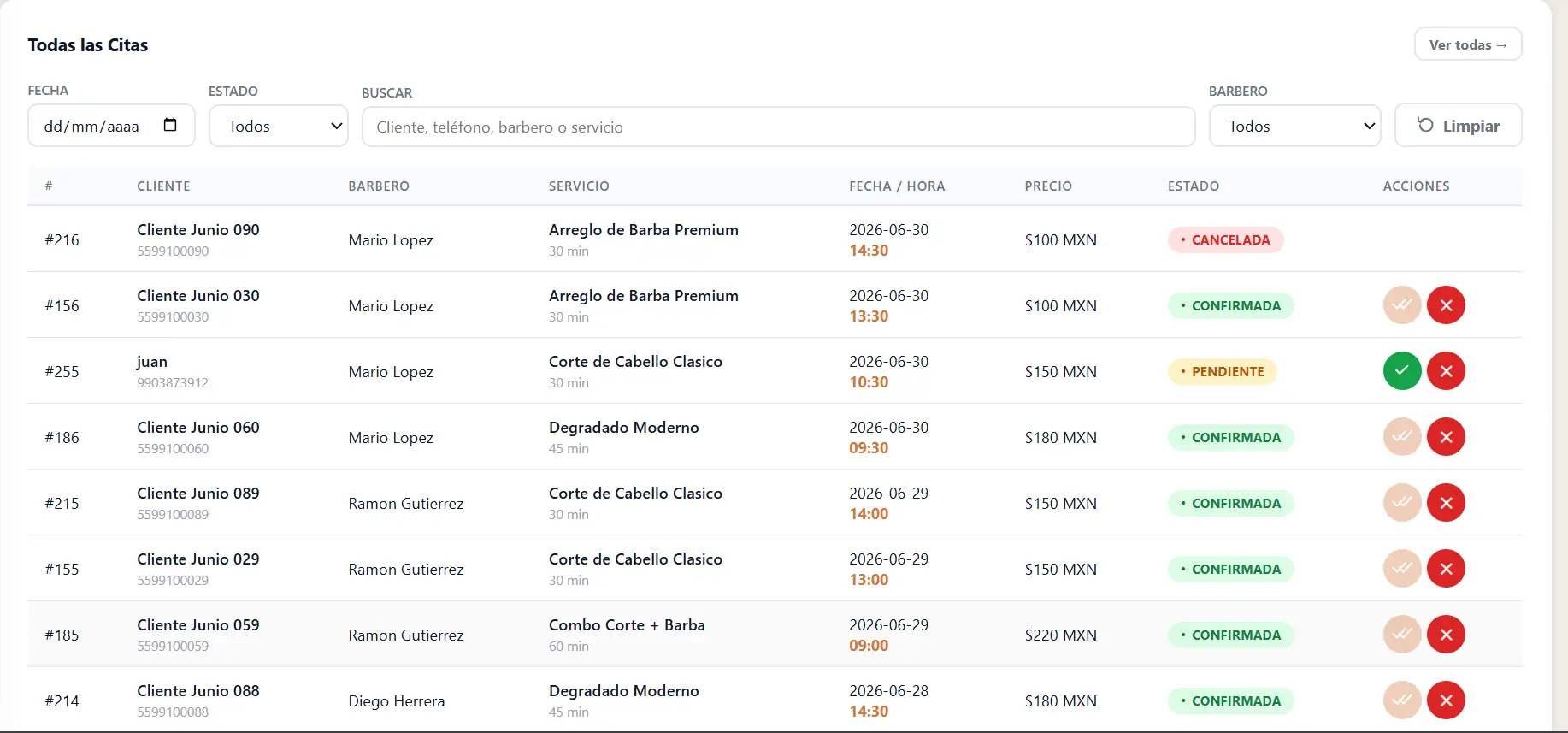
Task: Complete appointment #214 check icon
Action: click(x=1402, y=700)
